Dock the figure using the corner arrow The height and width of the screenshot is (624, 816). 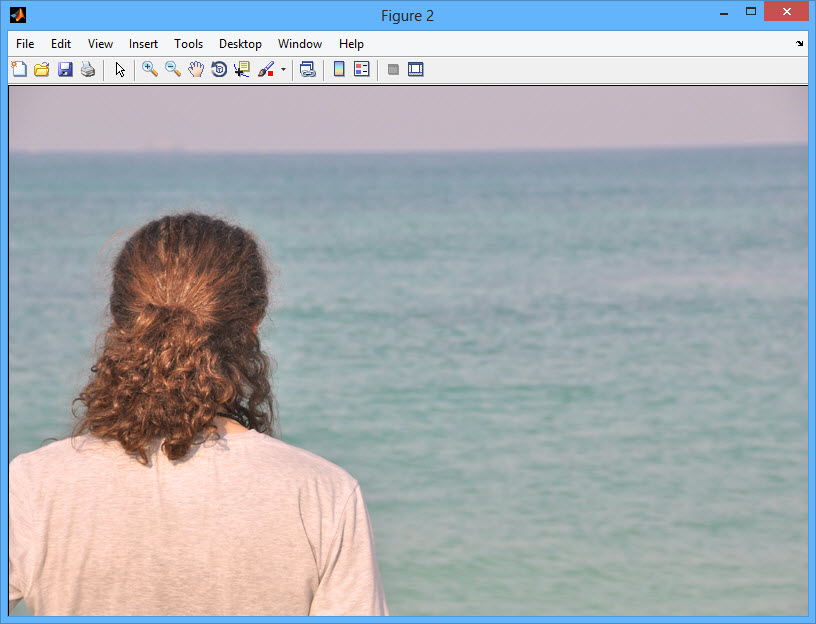click(x=799, y=44)
